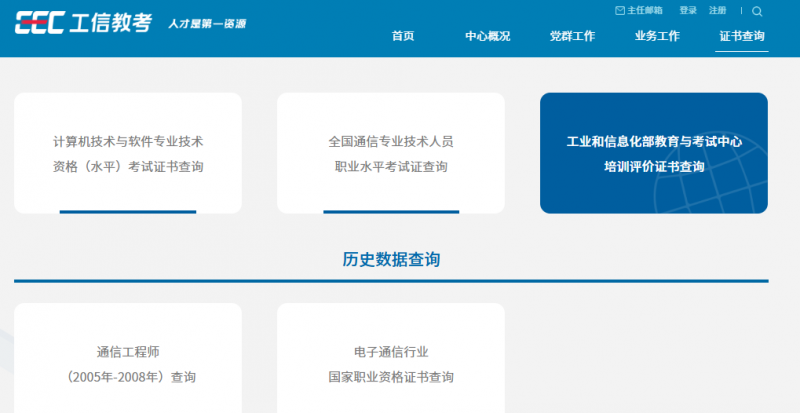Open the search magnifier icon
The image size is (800, 413).
tap(757, 11)
